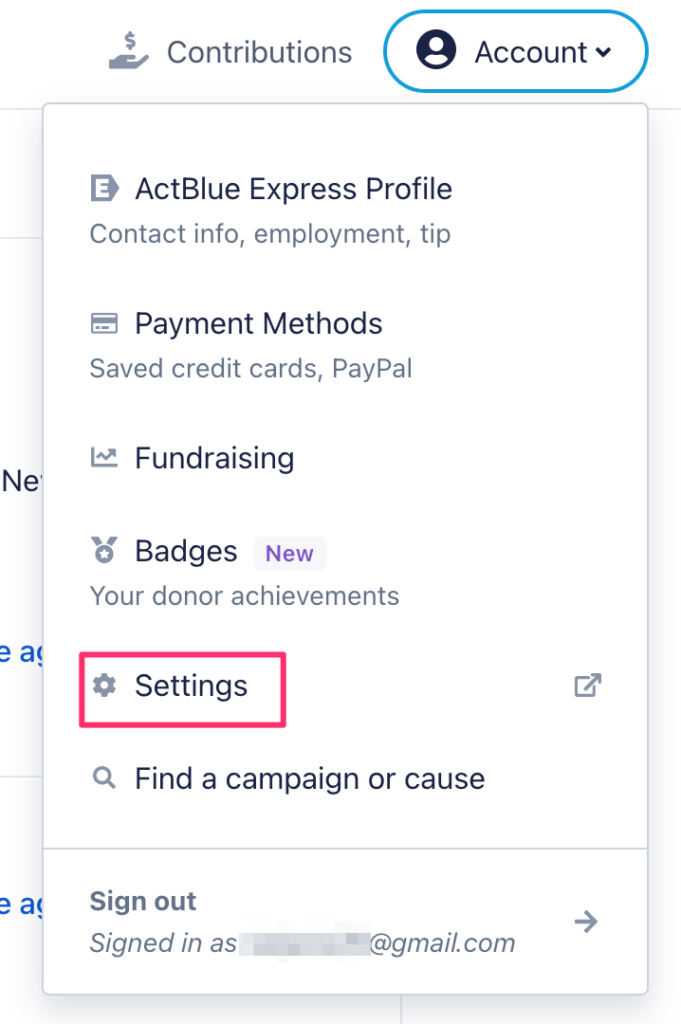Click the Badges medal icon
This screenshot has height=1024, width=681.
[x=104, y=550]
